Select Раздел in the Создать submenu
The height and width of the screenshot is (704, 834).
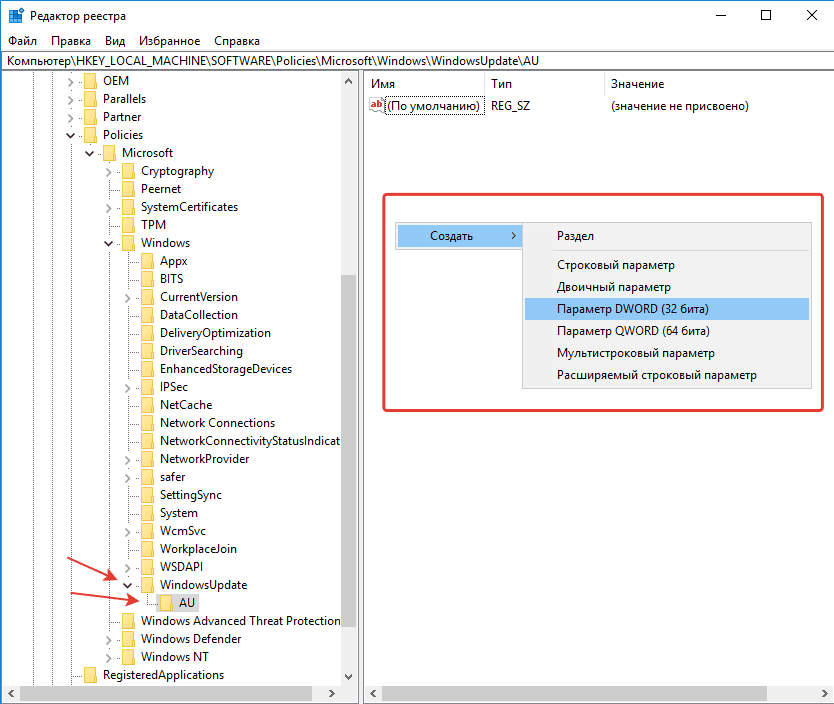click(575, 236)
